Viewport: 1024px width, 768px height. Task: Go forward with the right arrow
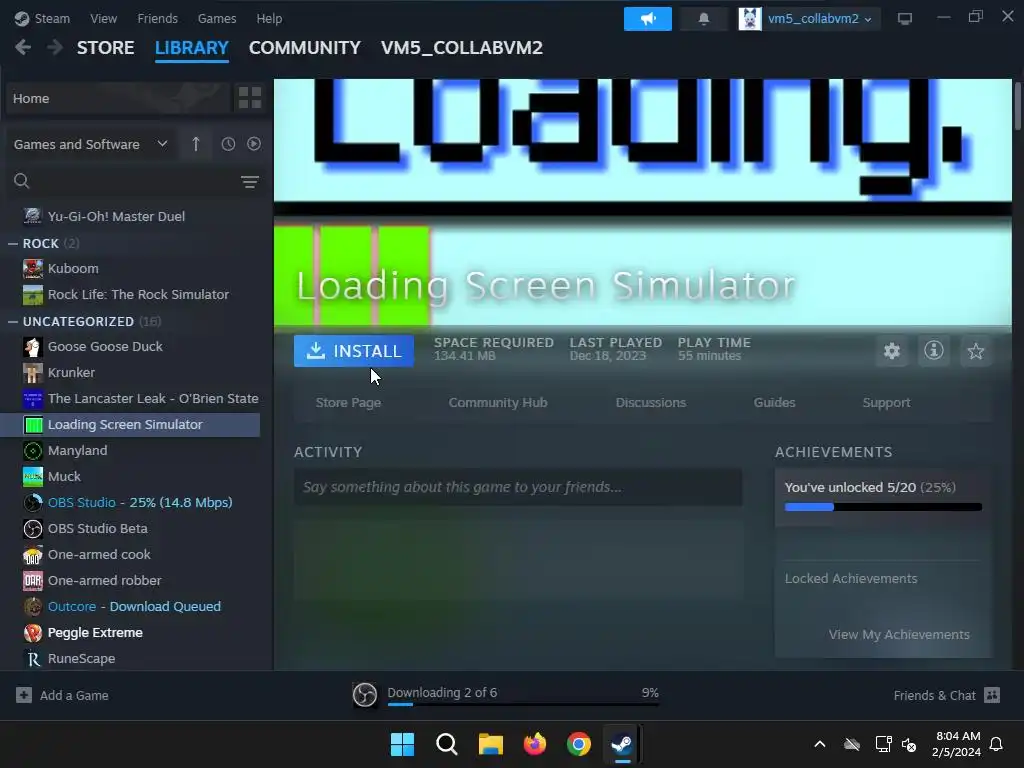point(55,48)
